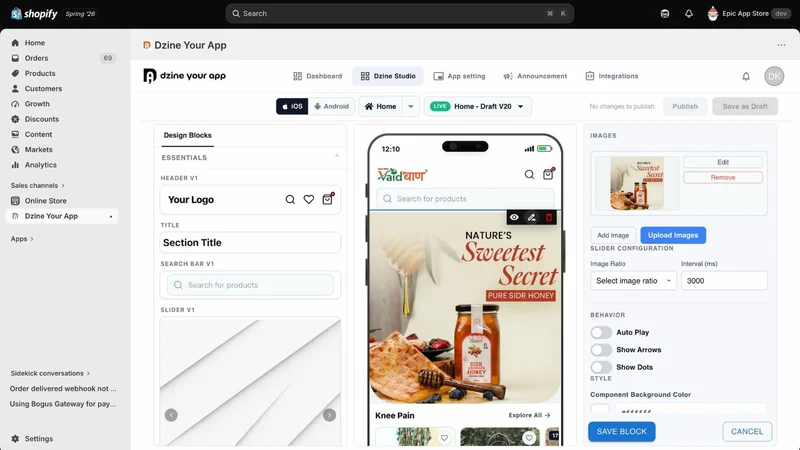Open Announcement tab
800x450 pixels.
pos(535,77)
